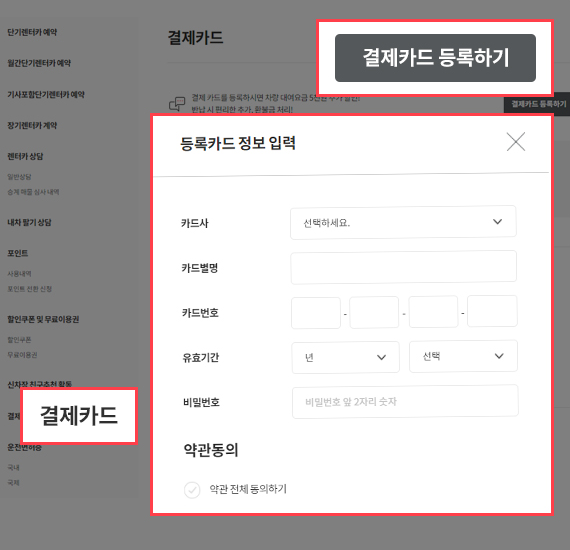
Task: Open 장기렌터카 계약 menu item
Action: coord(32,125)
